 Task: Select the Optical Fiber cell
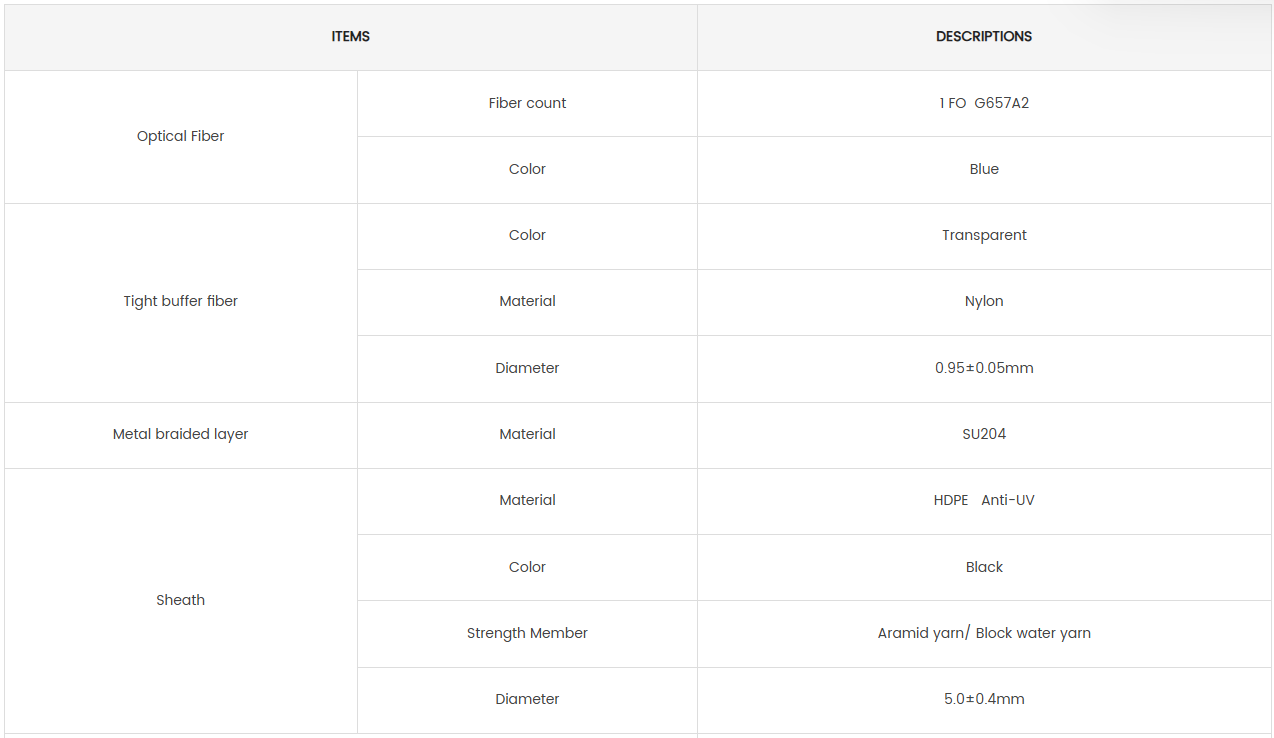[181, 137]
